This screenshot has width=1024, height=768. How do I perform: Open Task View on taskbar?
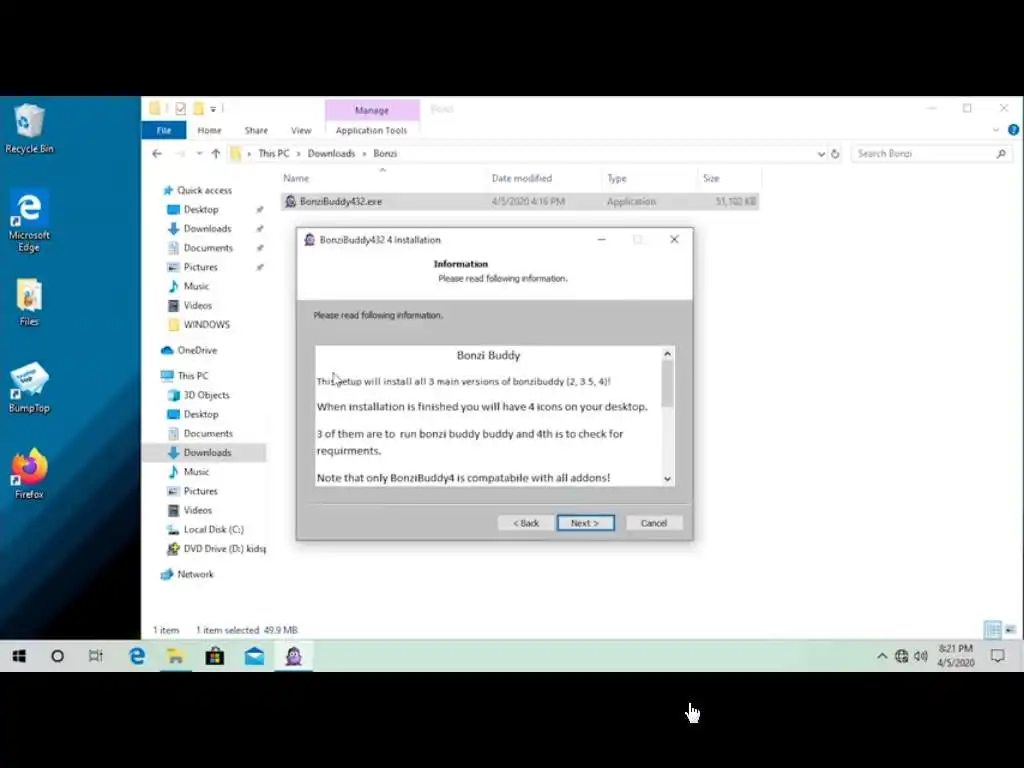pos(95,656)
